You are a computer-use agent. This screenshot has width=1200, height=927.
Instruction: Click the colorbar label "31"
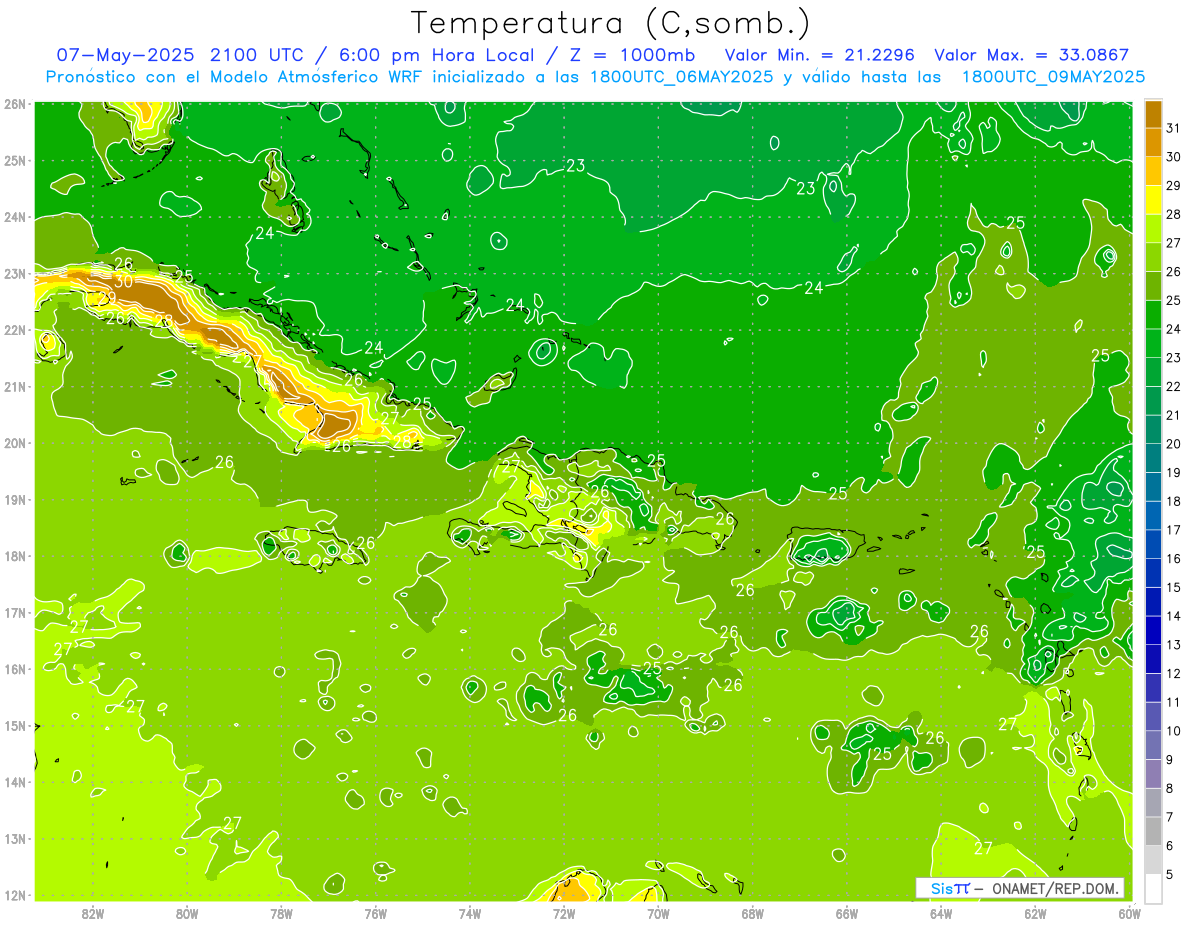click(1173, 128)
